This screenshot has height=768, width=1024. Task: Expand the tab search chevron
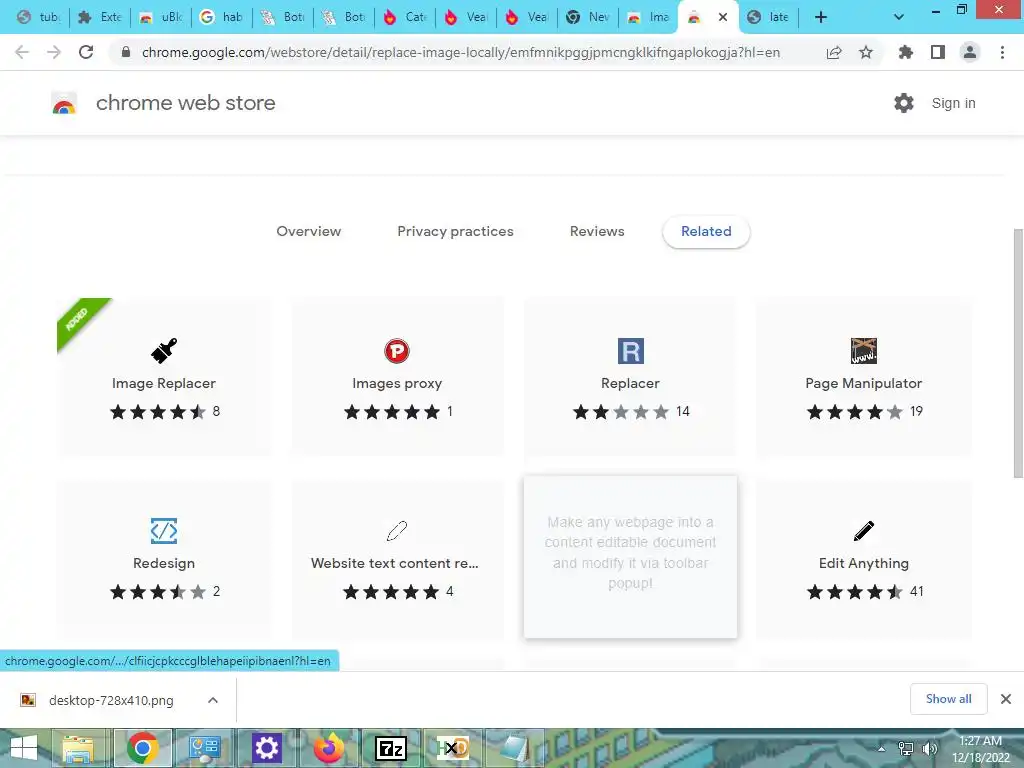(x=899, y=17)
